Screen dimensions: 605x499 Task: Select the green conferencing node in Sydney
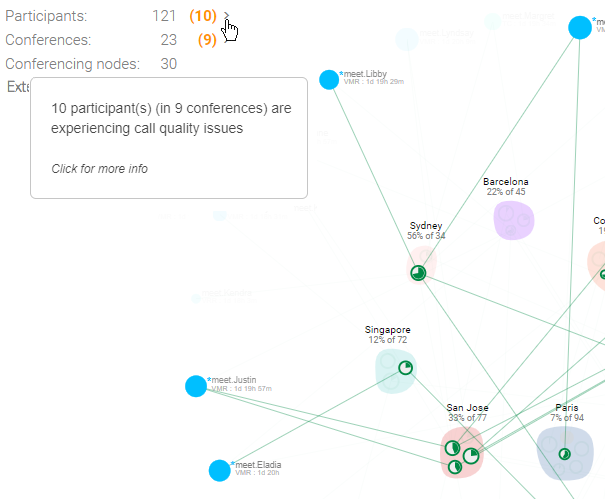point(419,272)
